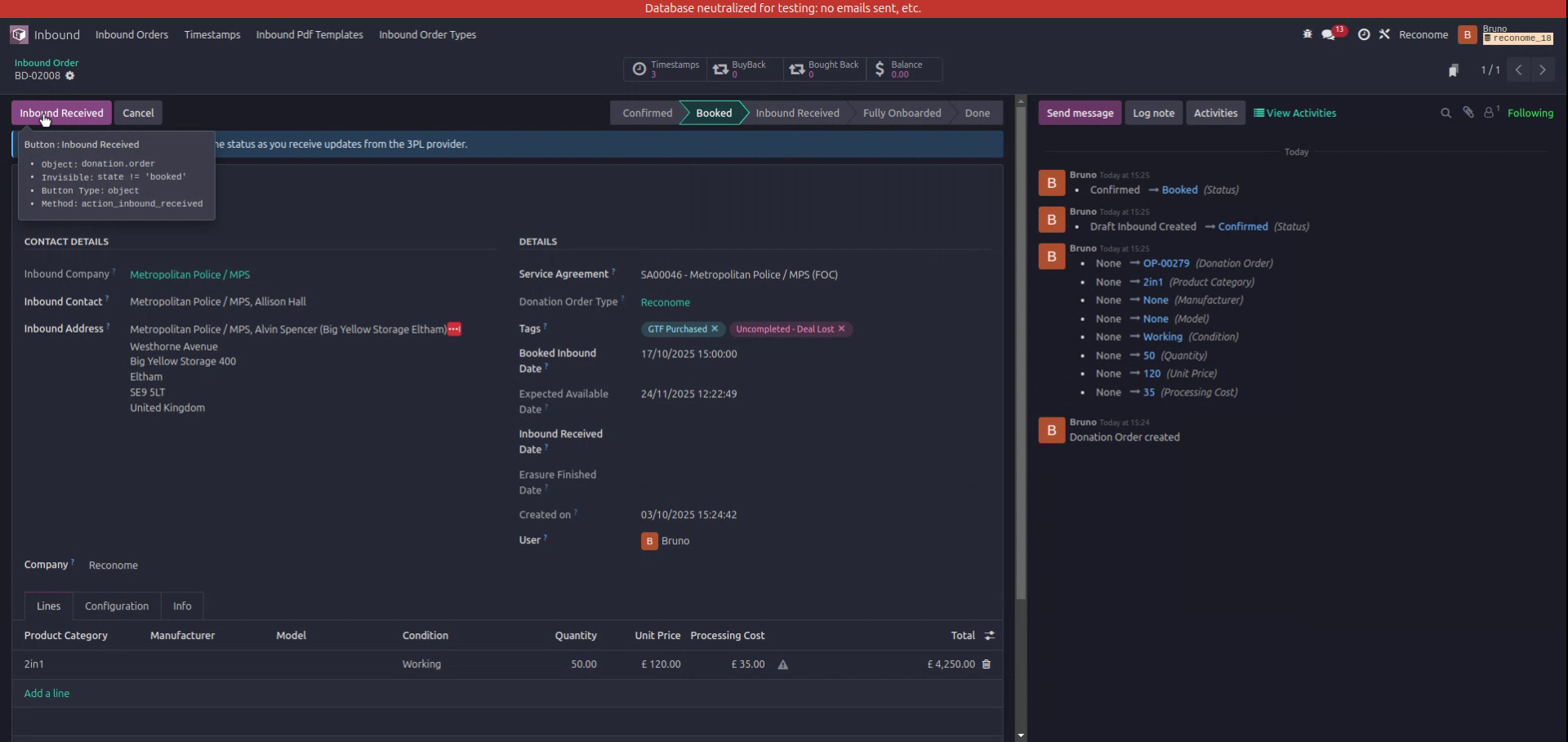This screenshot has height=742, width=1568.
Task: Open the Inbound Pdf Templates menu
Action: tap(309, 34)
